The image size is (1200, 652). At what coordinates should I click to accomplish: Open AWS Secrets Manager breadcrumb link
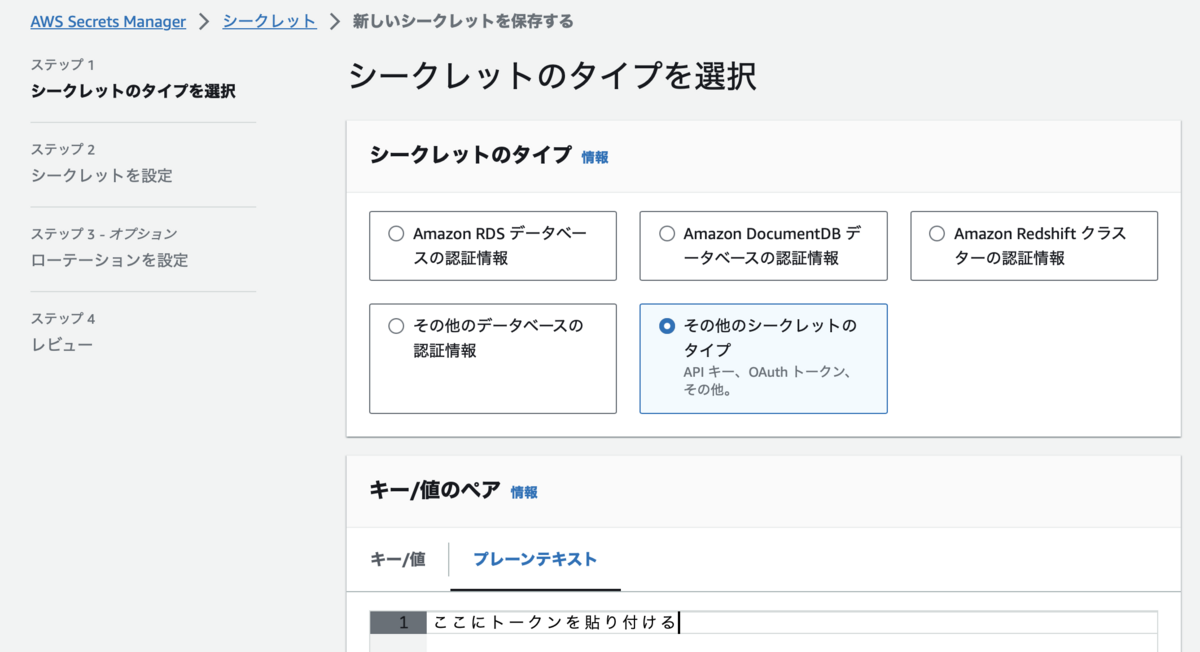[108, 22]
